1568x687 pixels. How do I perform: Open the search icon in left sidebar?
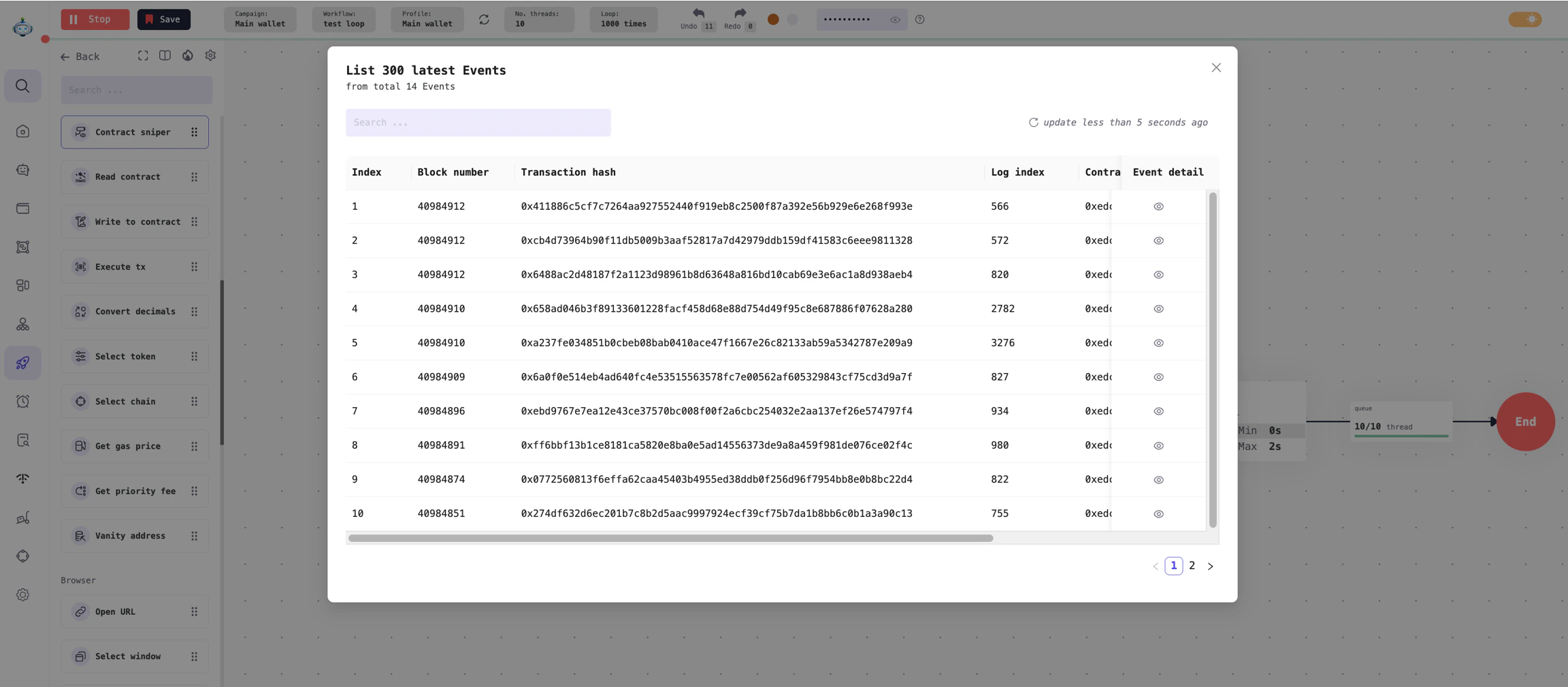coord(22,86)
